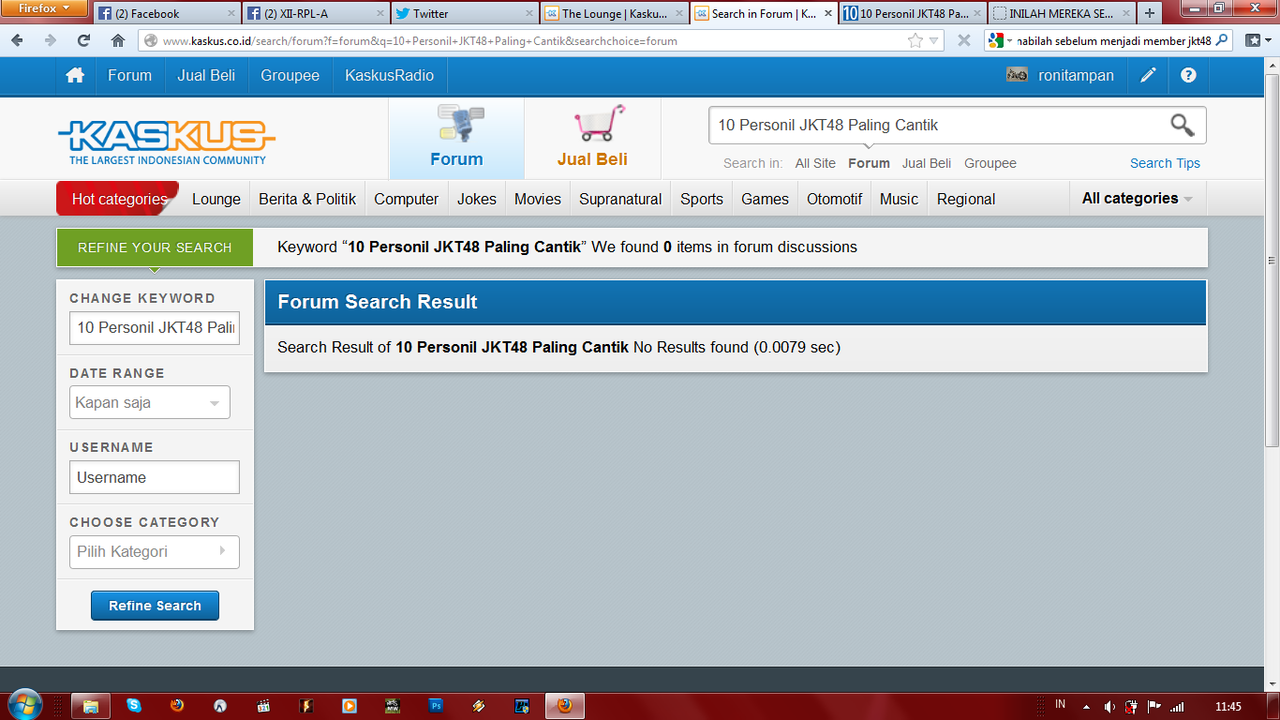Screen dimensions: 1280x720
Task: Open the Berita & Politik category
Action: (307, 199)
